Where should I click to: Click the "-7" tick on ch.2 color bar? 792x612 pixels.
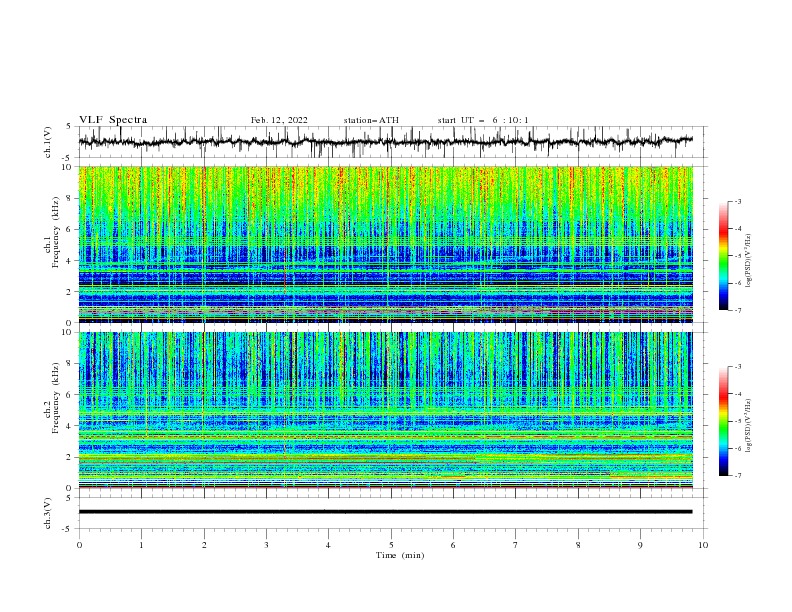tap(738, 476)
